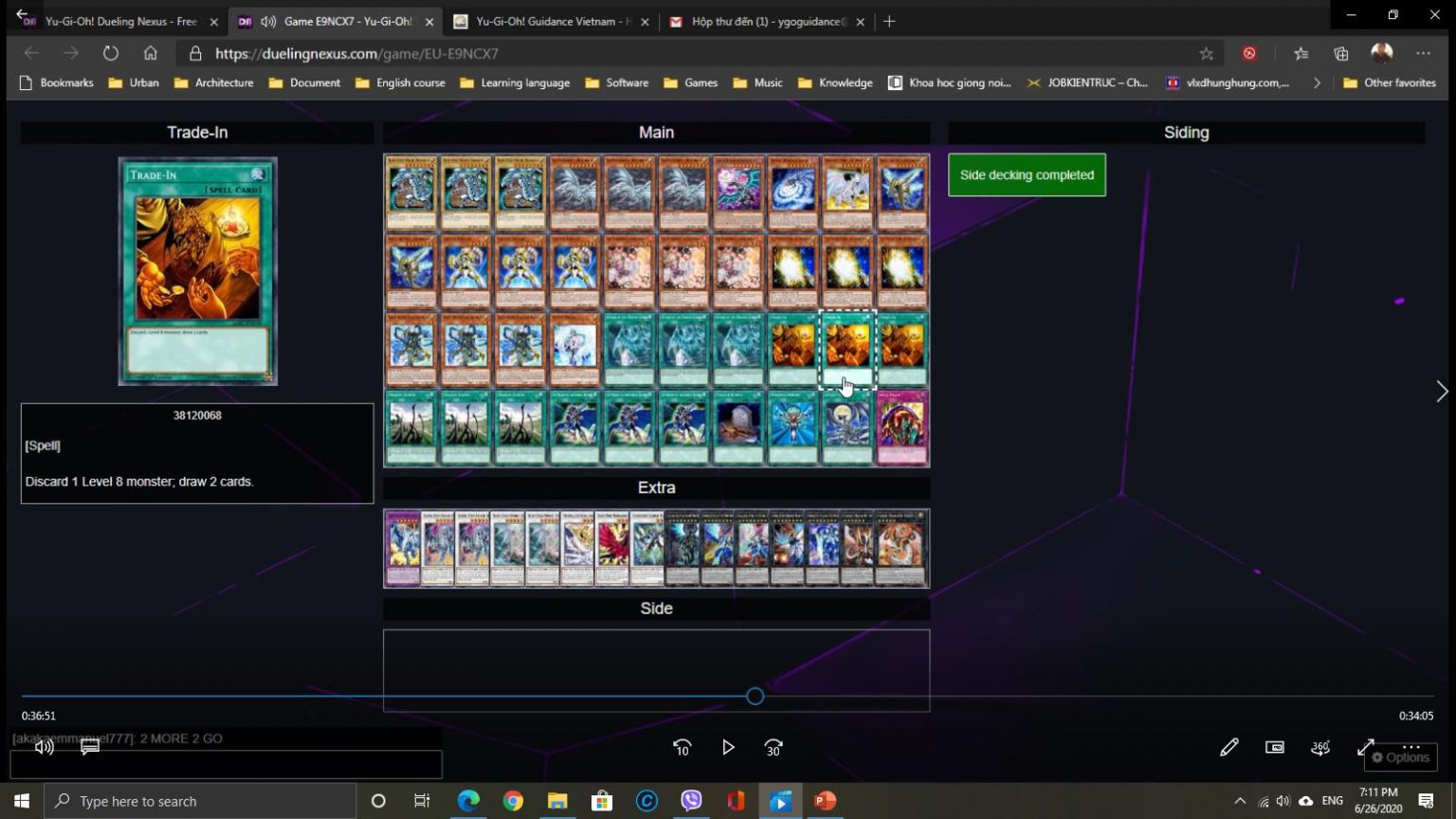Viewport: 1456px width, 819px height.
Task: Open the Khoa hoc giong noi bookmark
Action: tap(950, 82)
